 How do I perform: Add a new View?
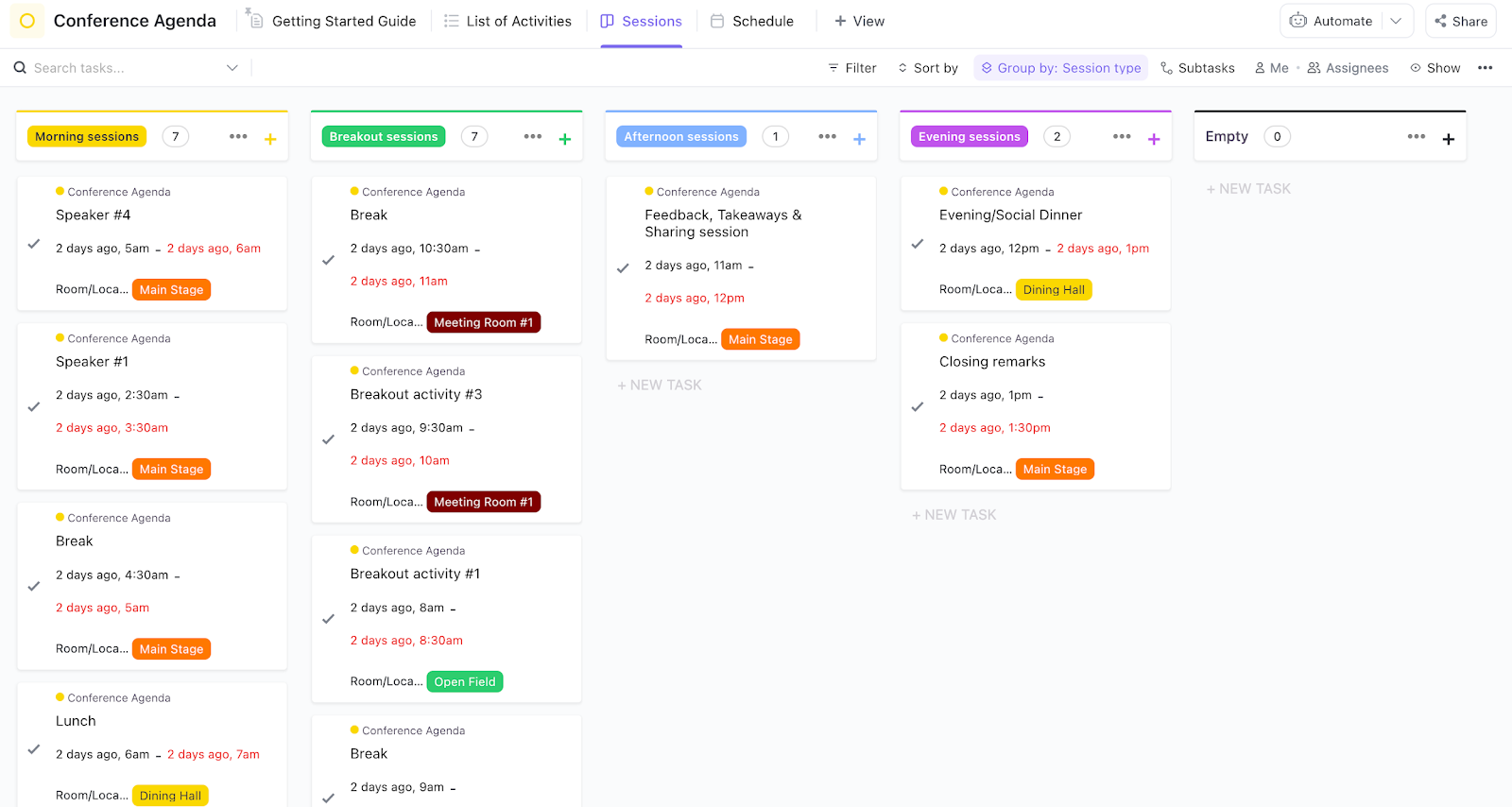[x=859, y=21]
